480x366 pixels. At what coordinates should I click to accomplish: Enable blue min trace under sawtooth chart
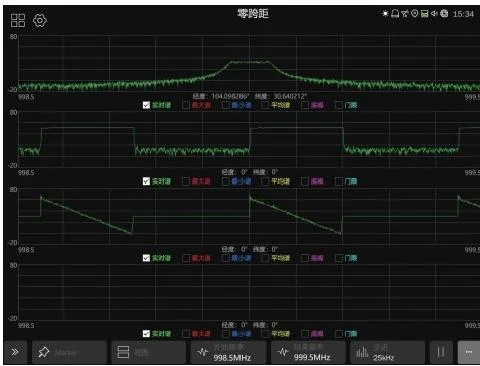226,258
